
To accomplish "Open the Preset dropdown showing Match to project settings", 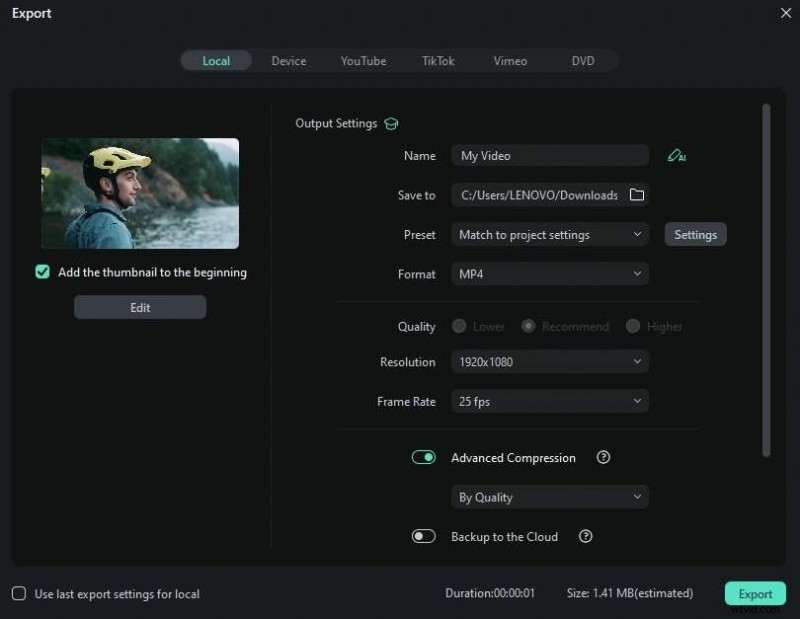I will click(549, 234).
